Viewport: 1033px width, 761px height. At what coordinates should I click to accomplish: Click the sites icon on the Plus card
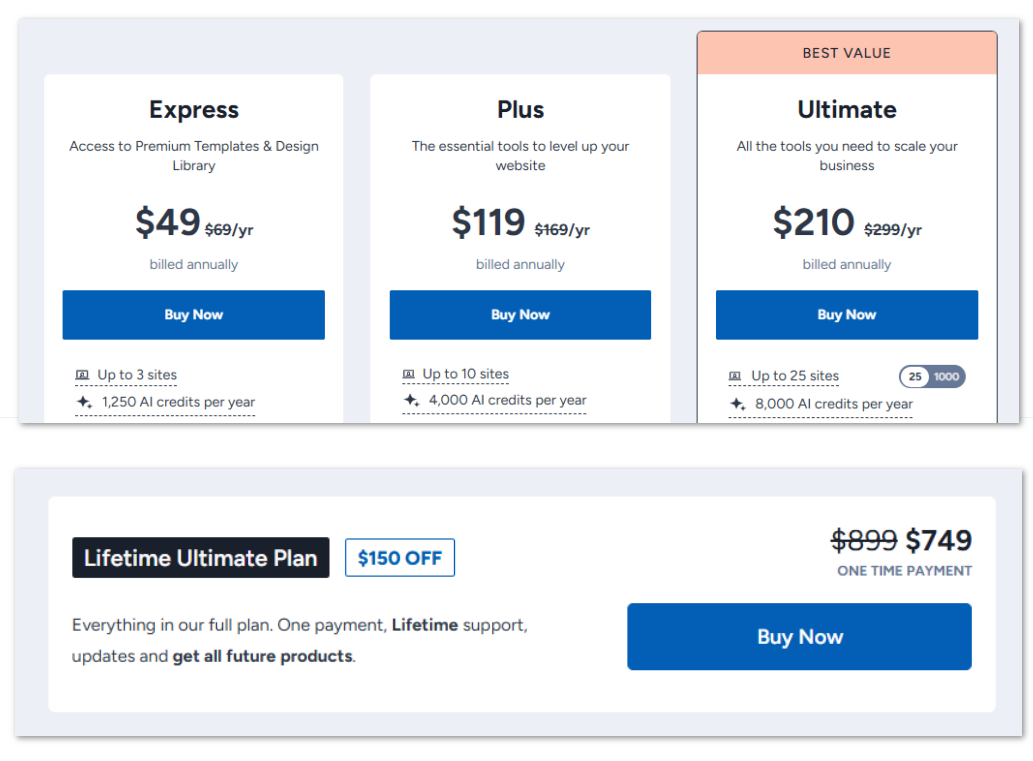(x=409, y=373)
